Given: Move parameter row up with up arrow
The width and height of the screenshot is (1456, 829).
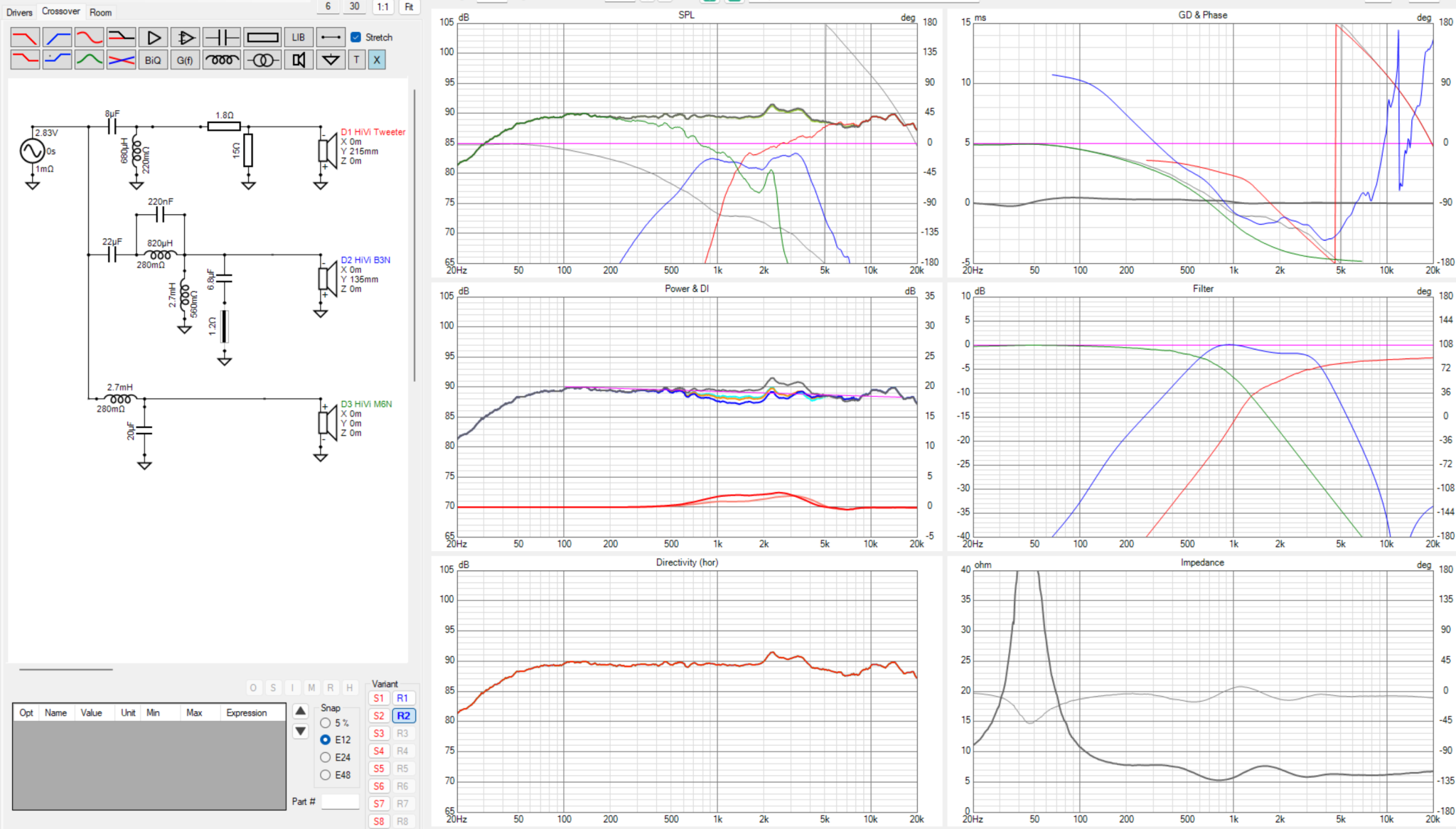Looking at the screenshot, I should (301, 711).
